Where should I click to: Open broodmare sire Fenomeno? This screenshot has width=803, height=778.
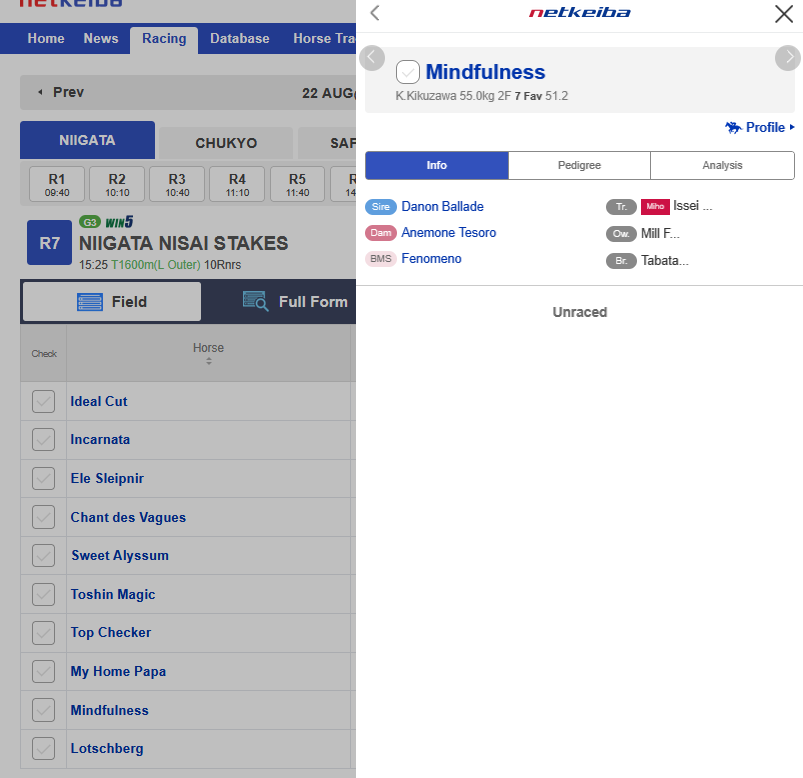(431, 259)
